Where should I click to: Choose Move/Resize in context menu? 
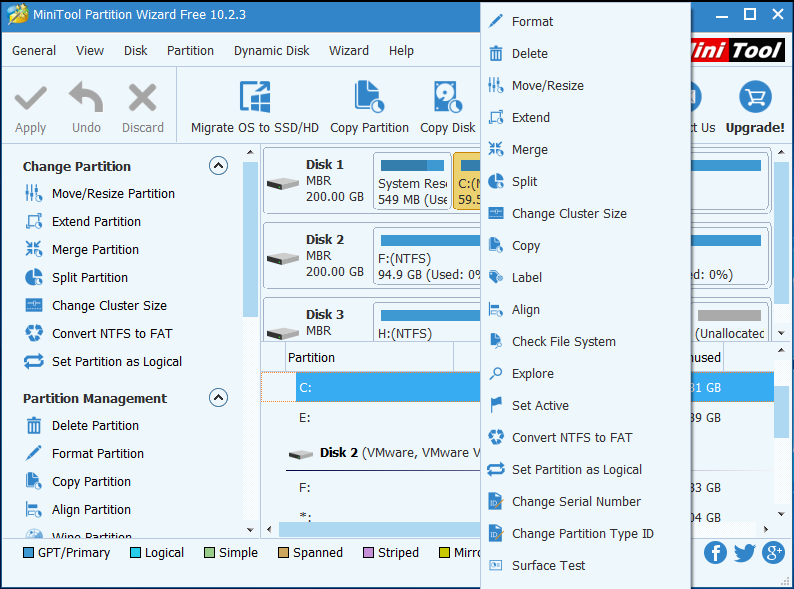[x=585, y=86]
